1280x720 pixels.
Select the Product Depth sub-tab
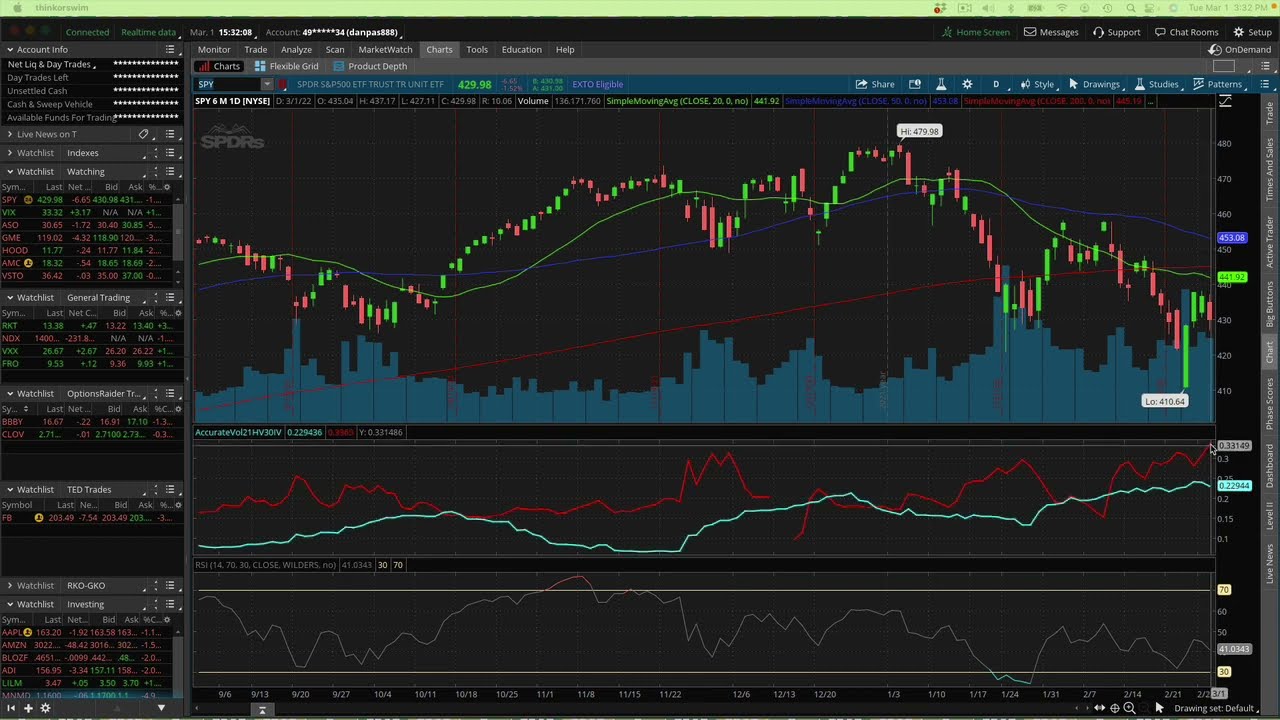point(370,66)
